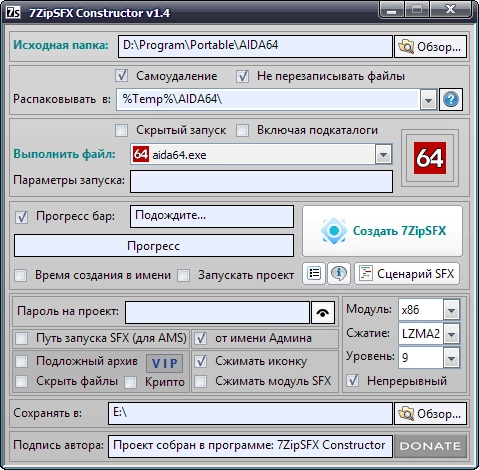The width and height of the screenshot is (479, 470).
Task: Click the %Temp%\AIDA64\ extract path field
Action: point(268,99)
